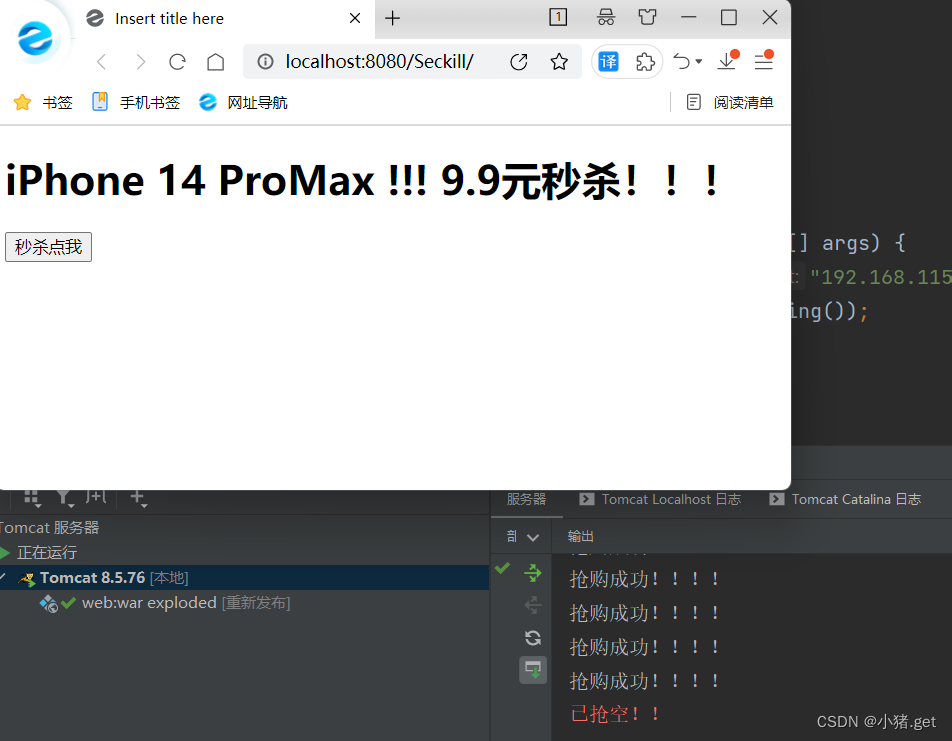
Task: Go to browser home page icon
Action: (216, 62)
